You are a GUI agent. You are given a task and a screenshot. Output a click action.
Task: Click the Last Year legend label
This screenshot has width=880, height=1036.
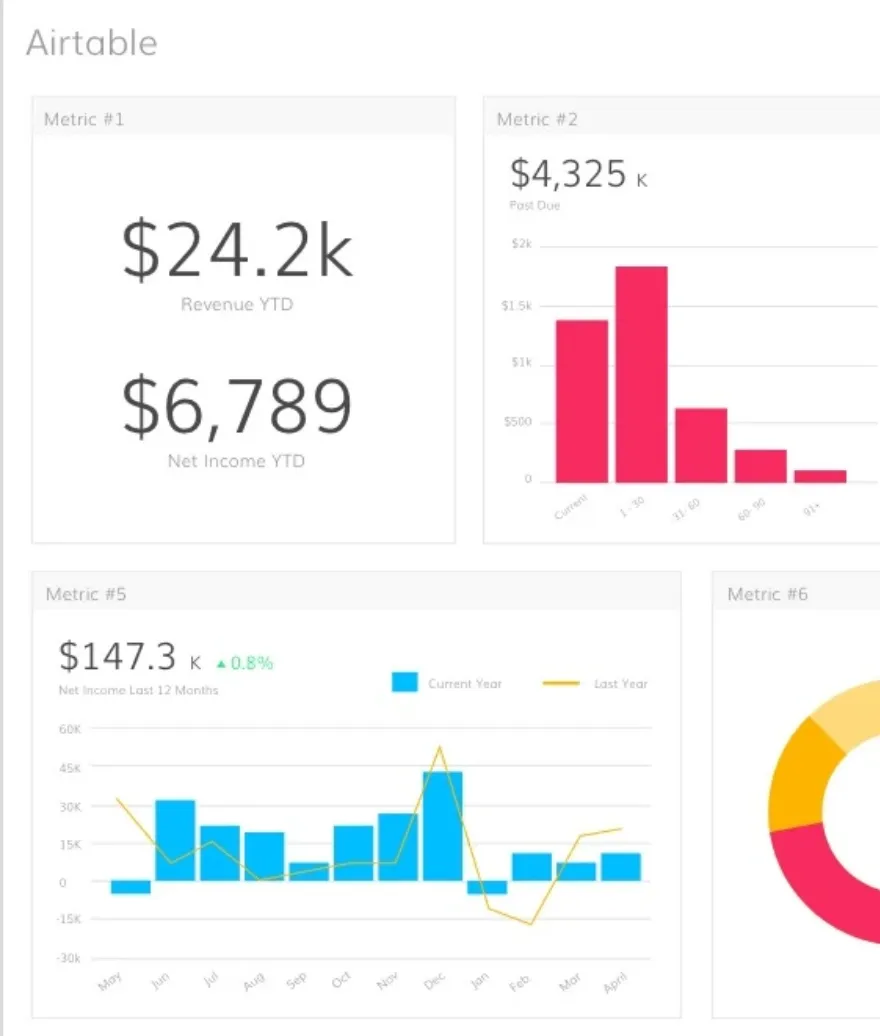click(620, 684)
